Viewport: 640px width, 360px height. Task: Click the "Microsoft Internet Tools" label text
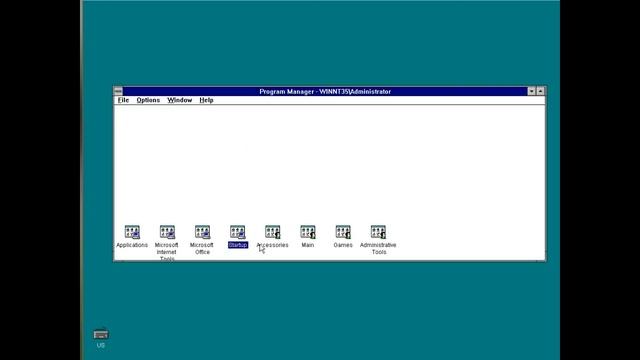pyautogui.click(x=167, y=251)
